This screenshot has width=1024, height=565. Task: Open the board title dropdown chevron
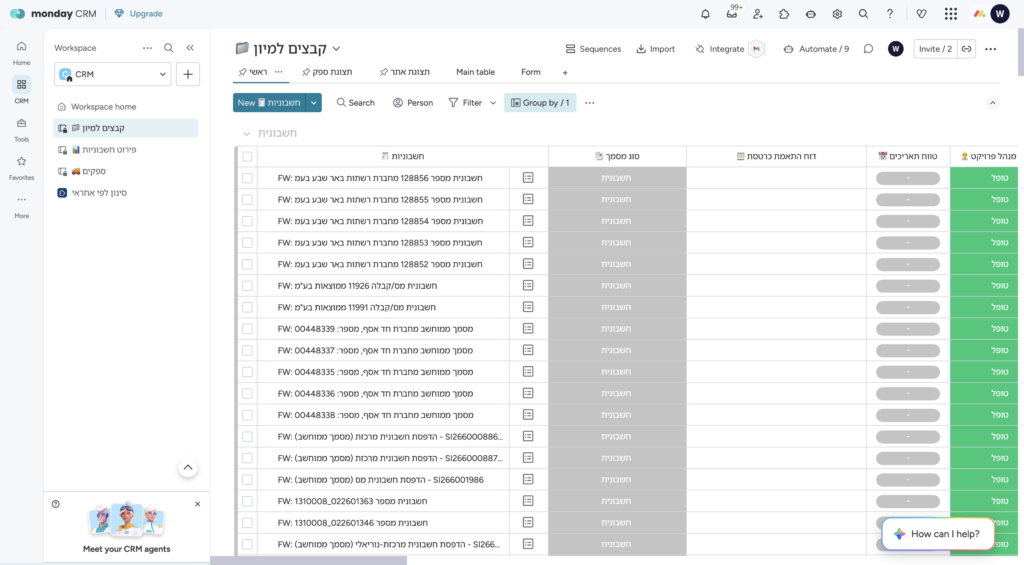[336, 49]
